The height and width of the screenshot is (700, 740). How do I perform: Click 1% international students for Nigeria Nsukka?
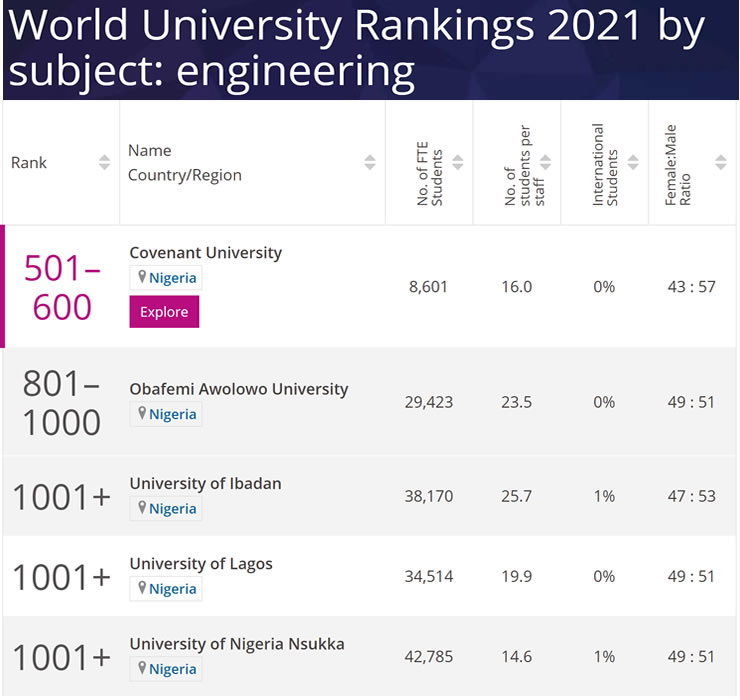pos(604,657)
